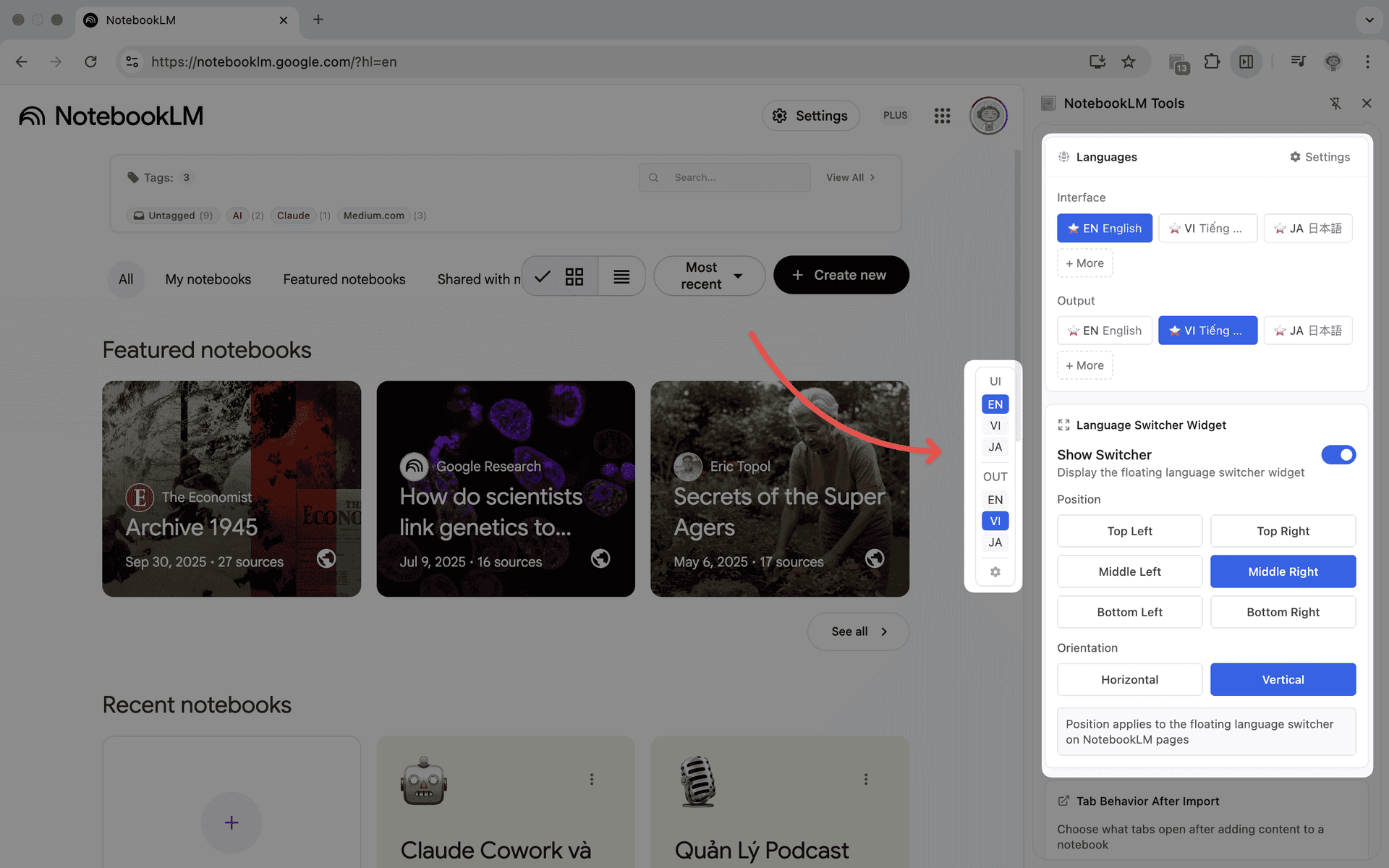Click the pin icon in NotebookLM Tools header
Screen dimensions: 1389x868
click(x=1335, y=103)
